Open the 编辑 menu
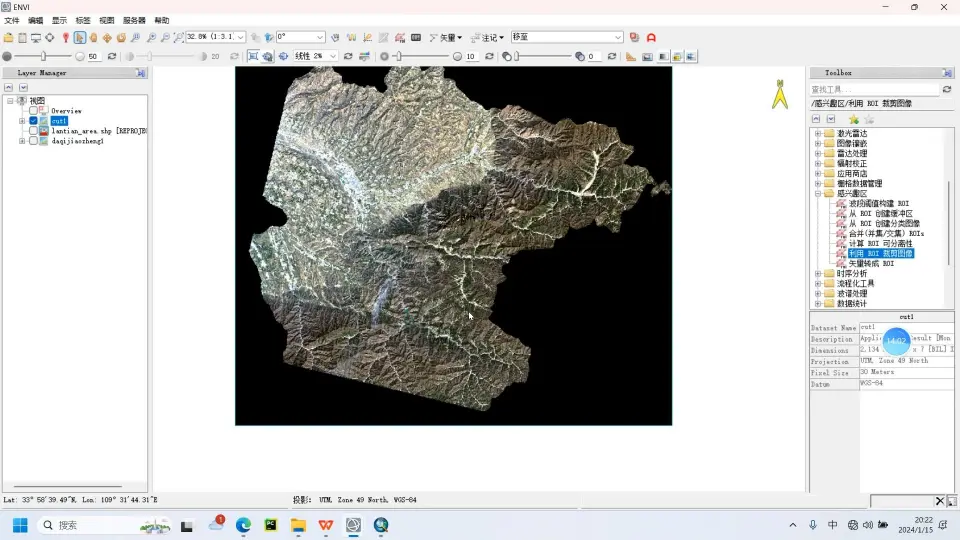 (36, 20)
